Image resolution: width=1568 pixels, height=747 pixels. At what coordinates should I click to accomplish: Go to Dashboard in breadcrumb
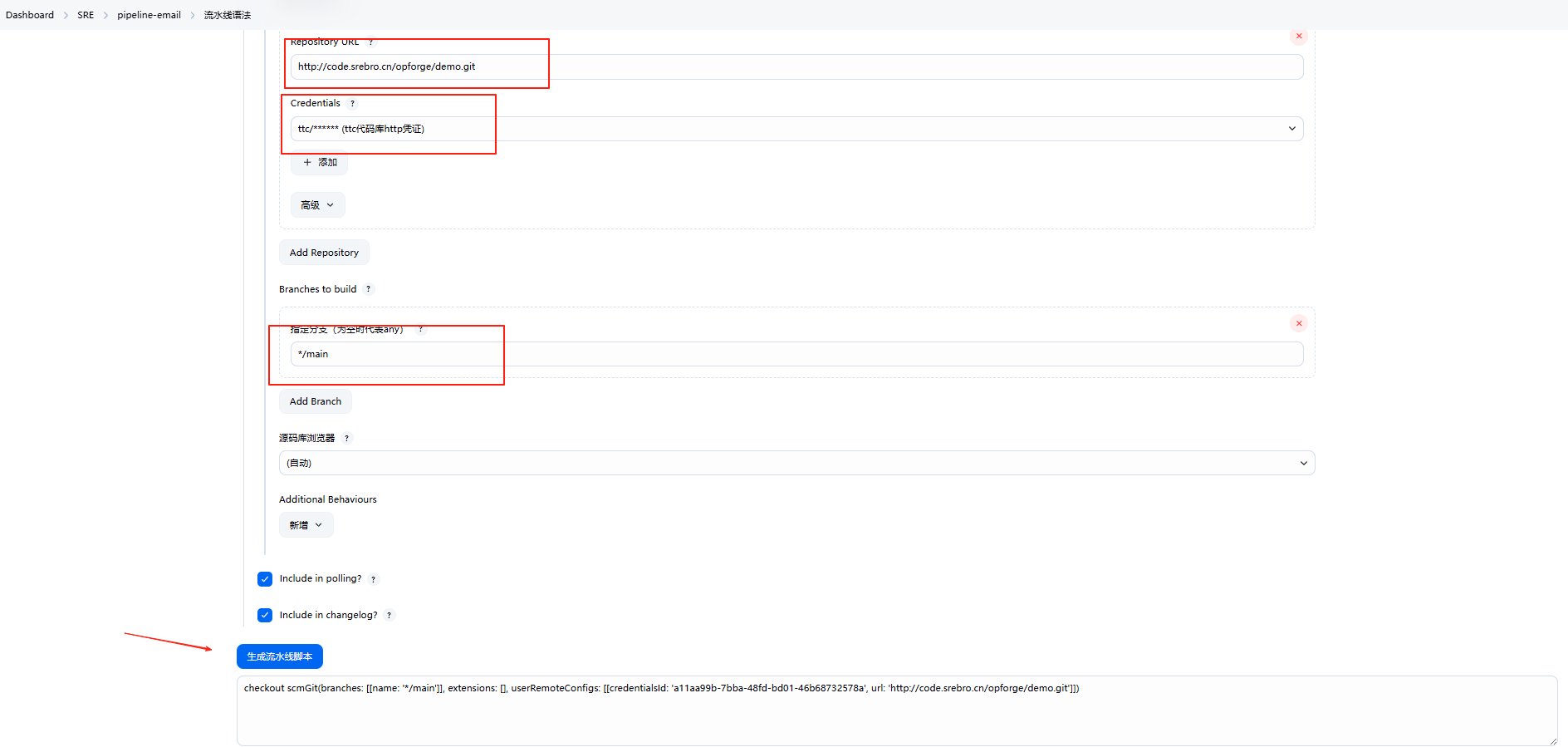click(x=30, y=15)
